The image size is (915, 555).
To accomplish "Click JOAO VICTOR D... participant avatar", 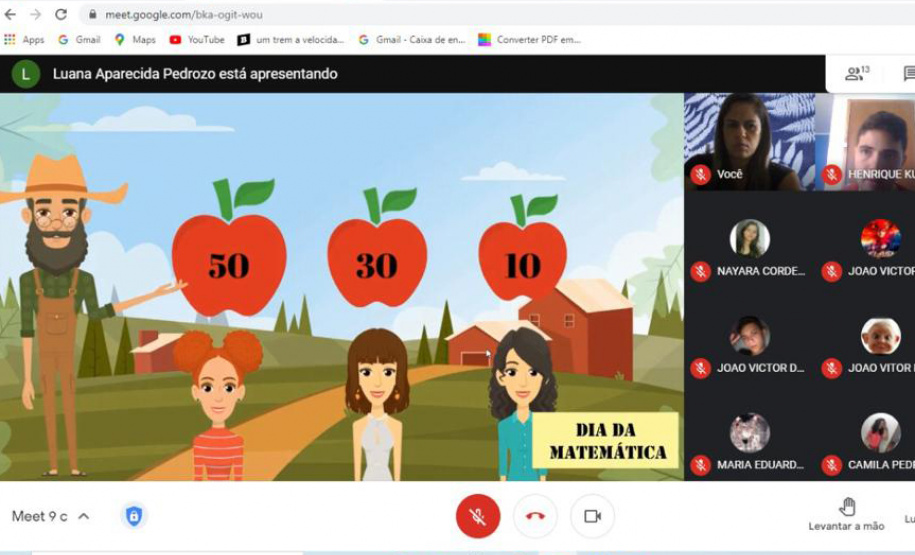I will point(749,336).
